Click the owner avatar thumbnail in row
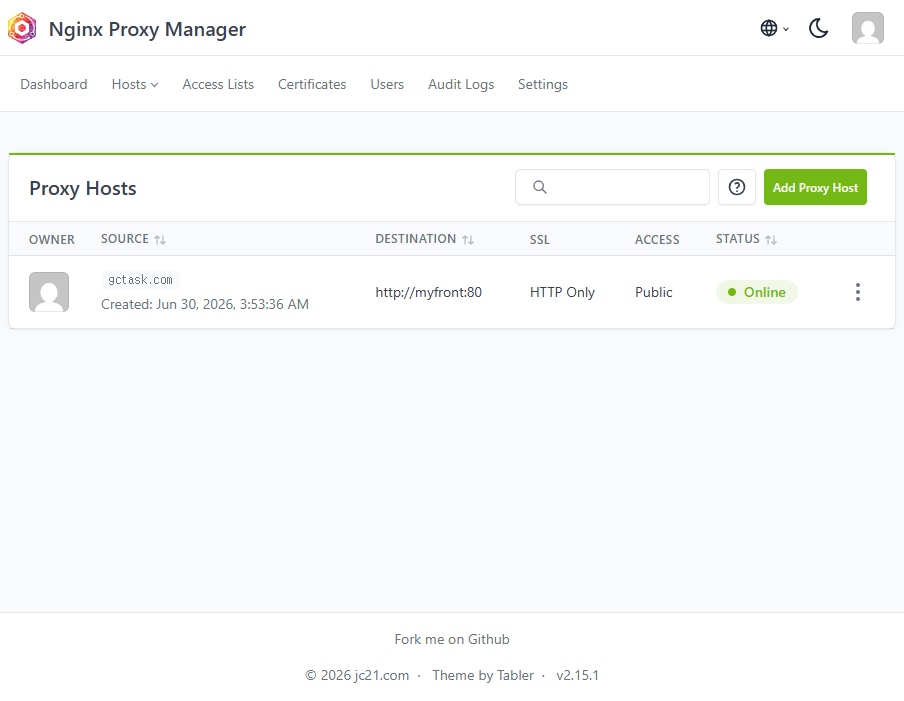Viewport: 904px width, 701px height. coord(49,292)
